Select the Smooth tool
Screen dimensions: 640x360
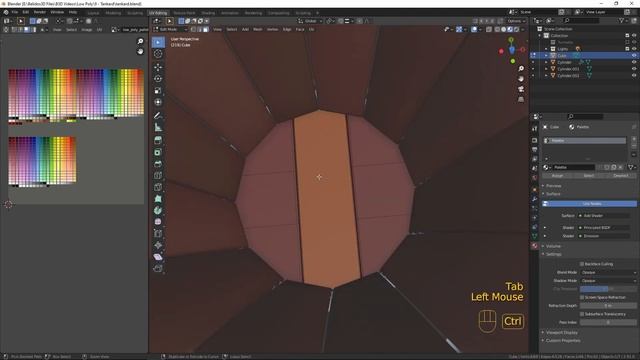pos(158,222)
